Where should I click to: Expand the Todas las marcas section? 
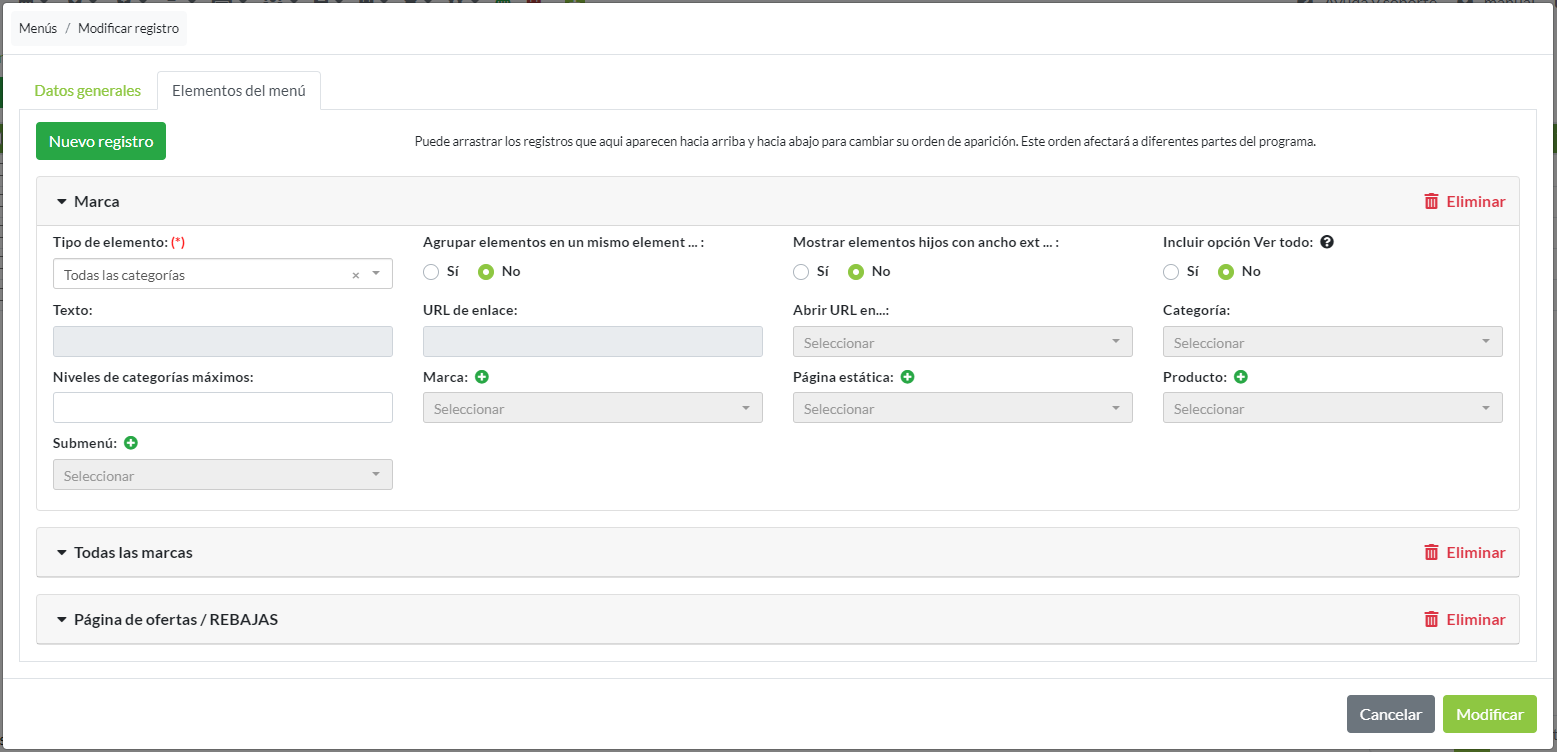click(133, 552)
